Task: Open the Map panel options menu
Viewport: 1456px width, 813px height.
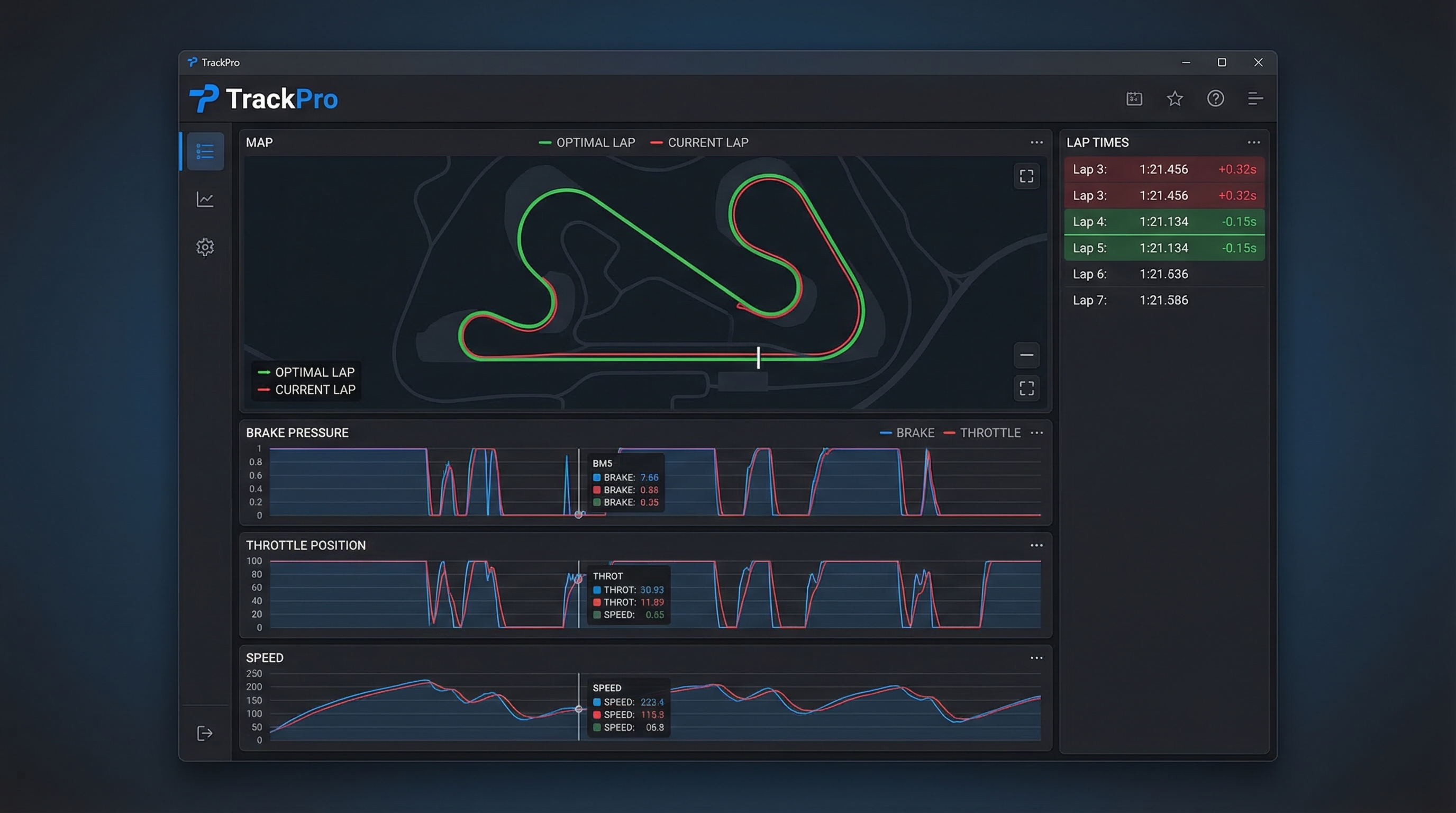Action: (x=1036, y=142)
